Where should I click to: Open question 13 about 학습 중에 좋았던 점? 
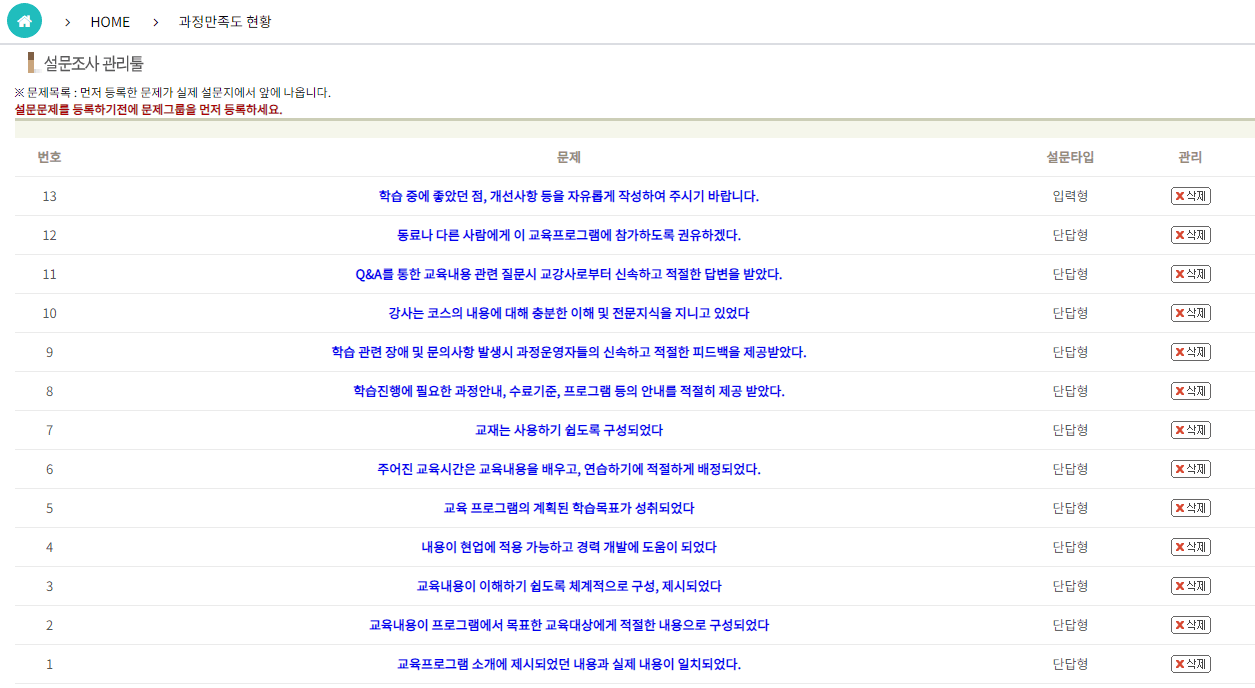568,196
